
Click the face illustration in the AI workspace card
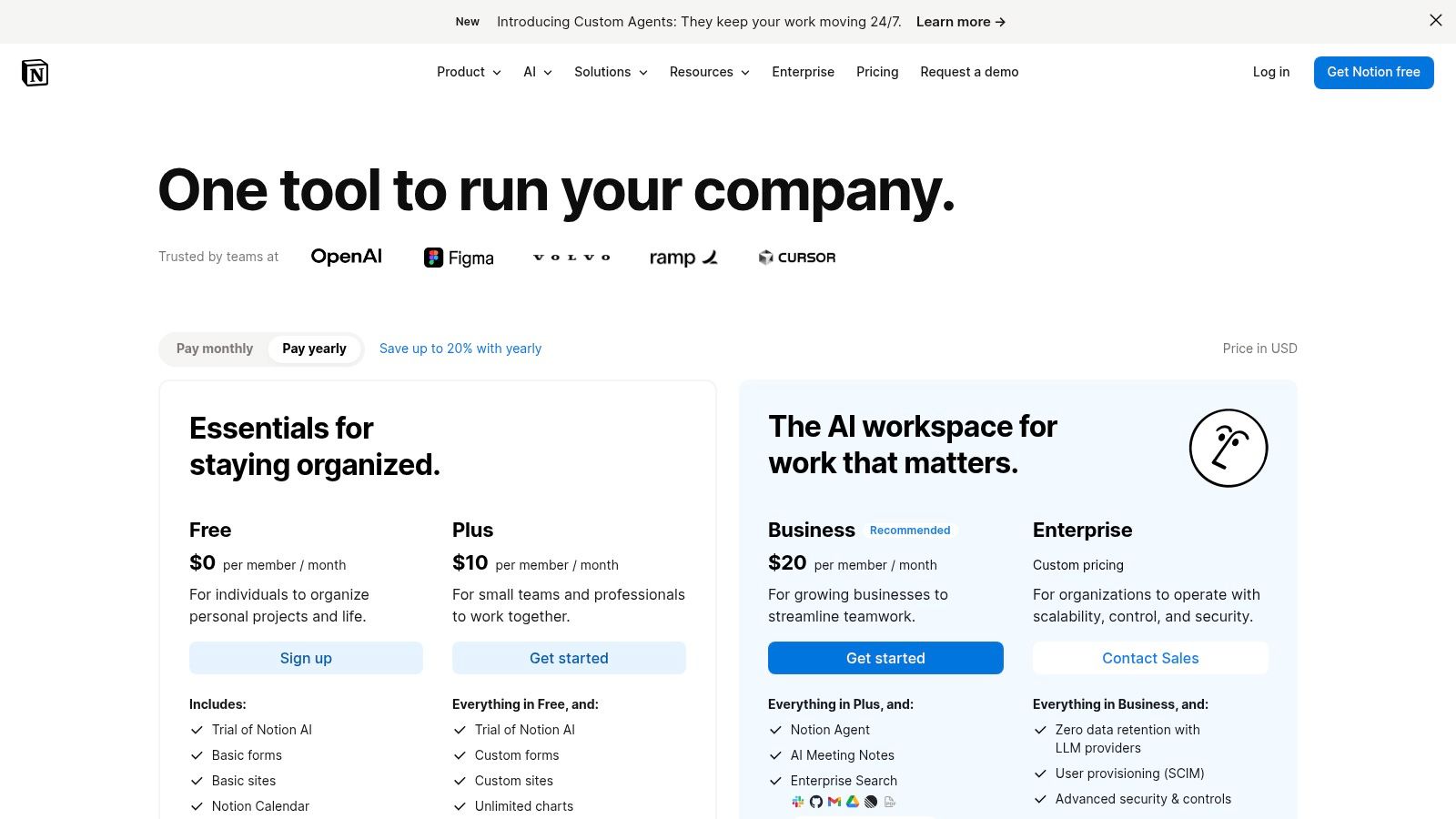click(1228, 448)
